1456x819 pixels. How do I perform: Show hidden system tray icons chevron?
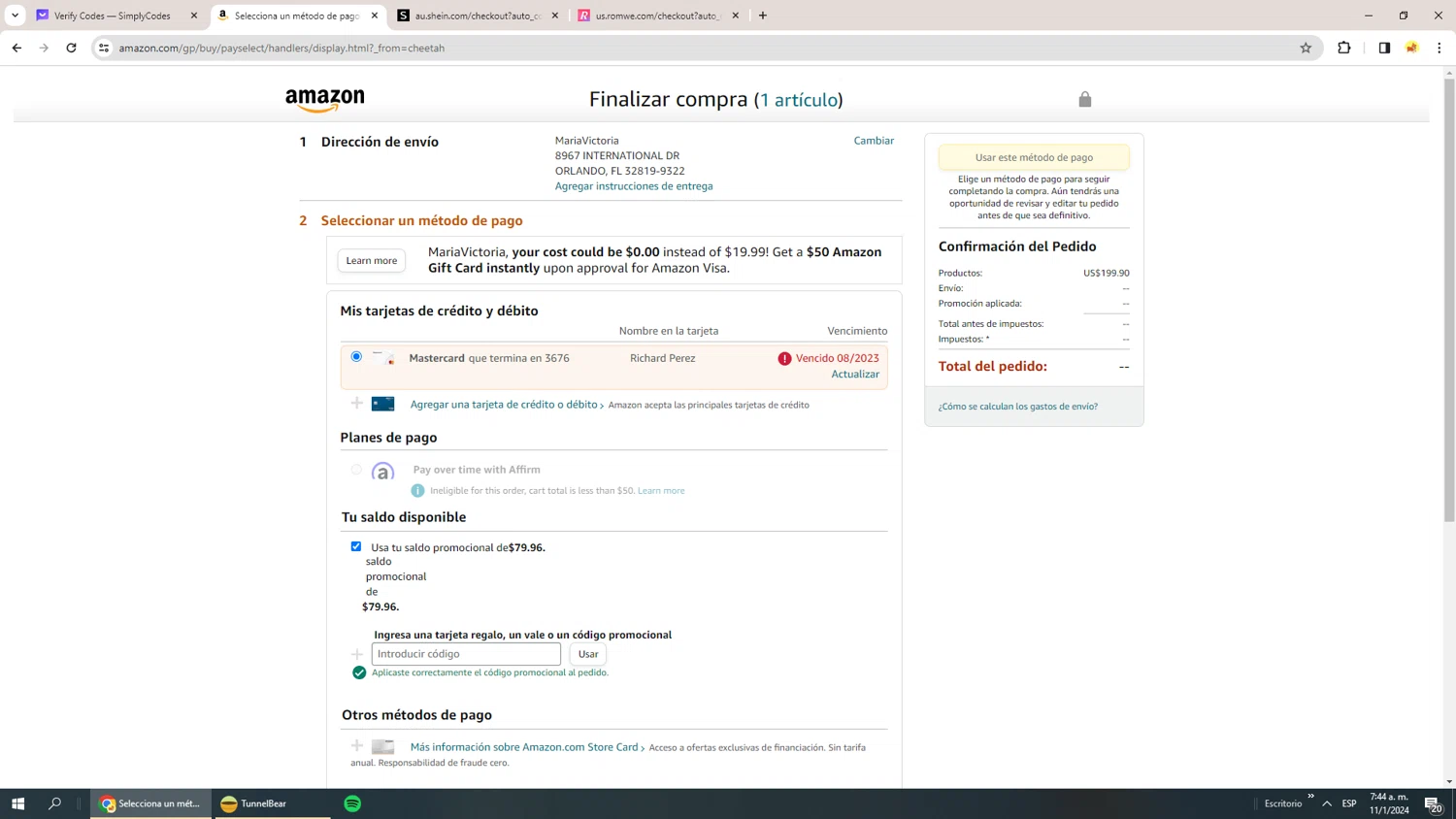click(x=1327, y=803)
